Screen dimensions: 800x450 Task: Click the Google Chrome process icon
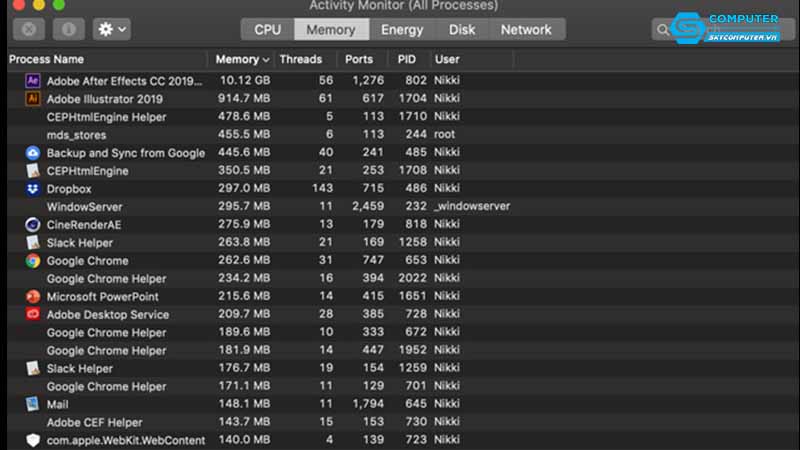[32, 261]
